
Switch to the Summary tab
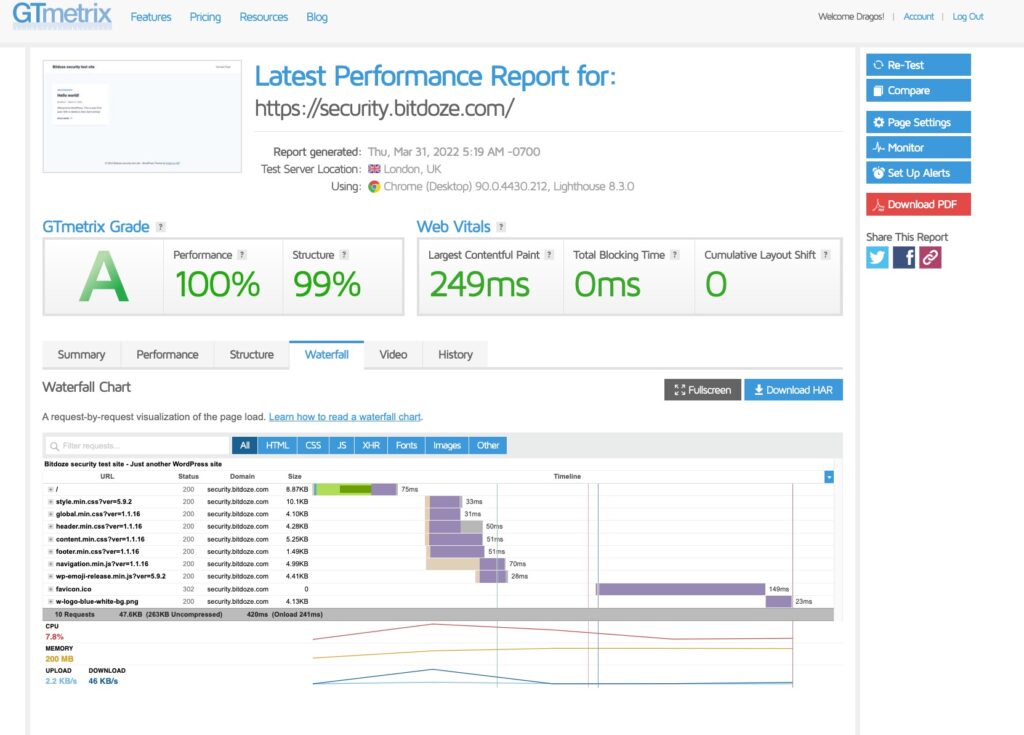82,355
